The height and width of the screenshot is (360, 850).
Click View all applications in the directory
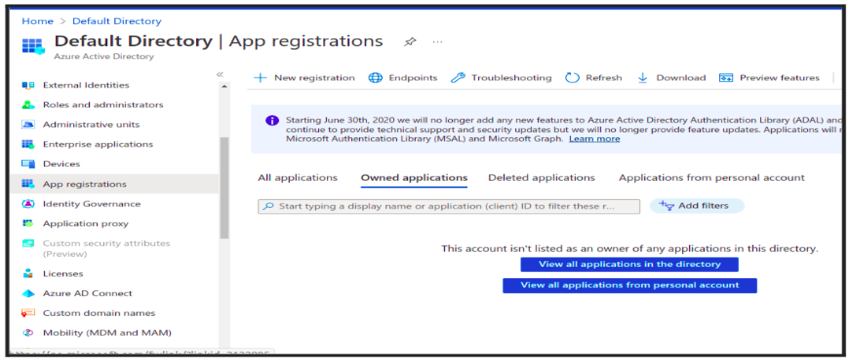click(629, 265)
